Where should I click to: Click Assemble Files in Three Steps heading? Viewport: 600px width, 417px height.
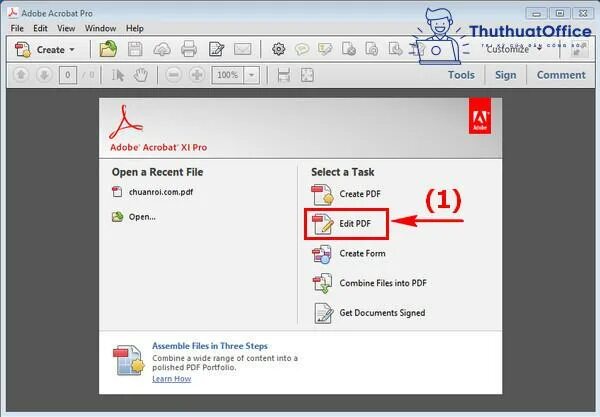pyautogui.click(x=210, y=346)
